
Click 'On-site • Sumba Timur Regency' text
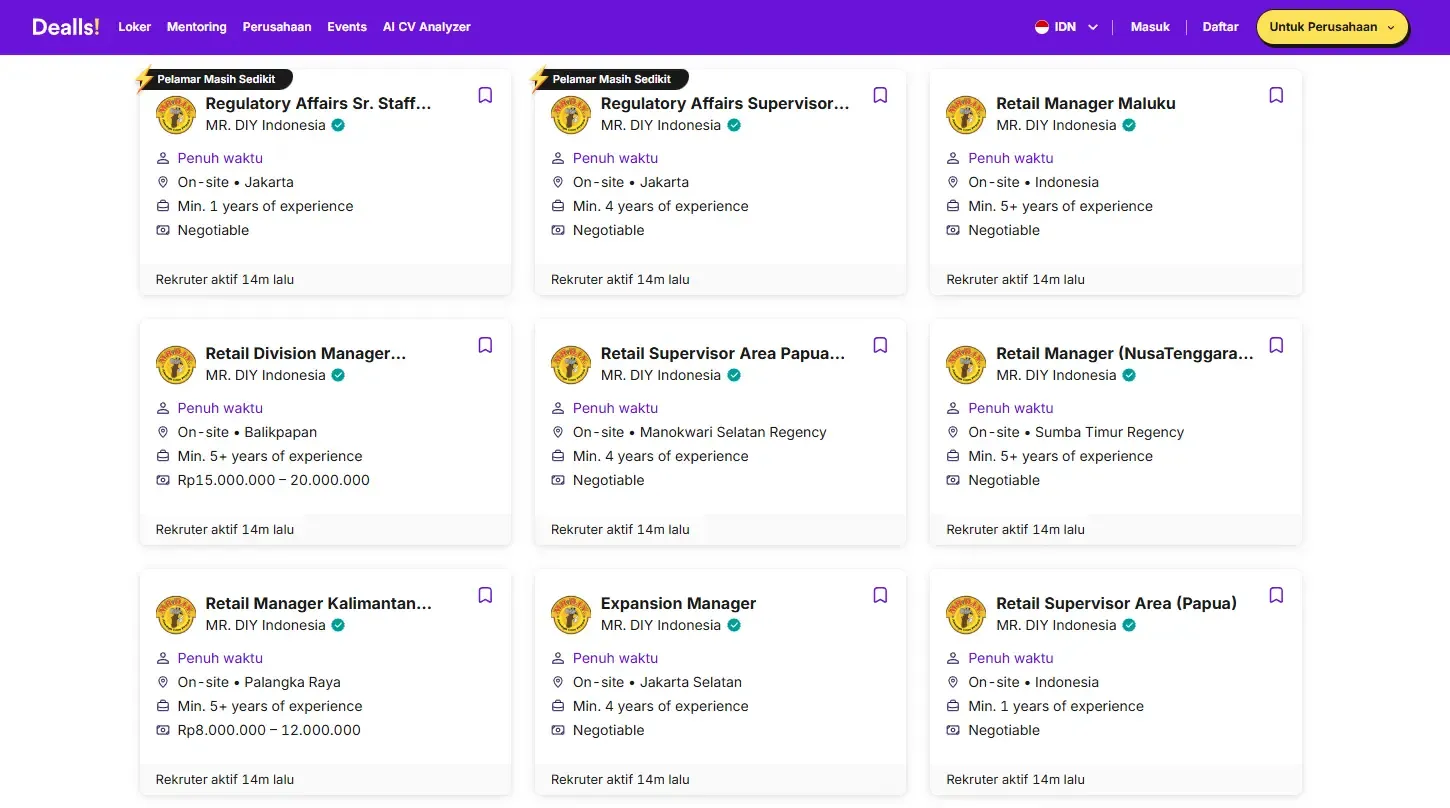pos(1076,432)
